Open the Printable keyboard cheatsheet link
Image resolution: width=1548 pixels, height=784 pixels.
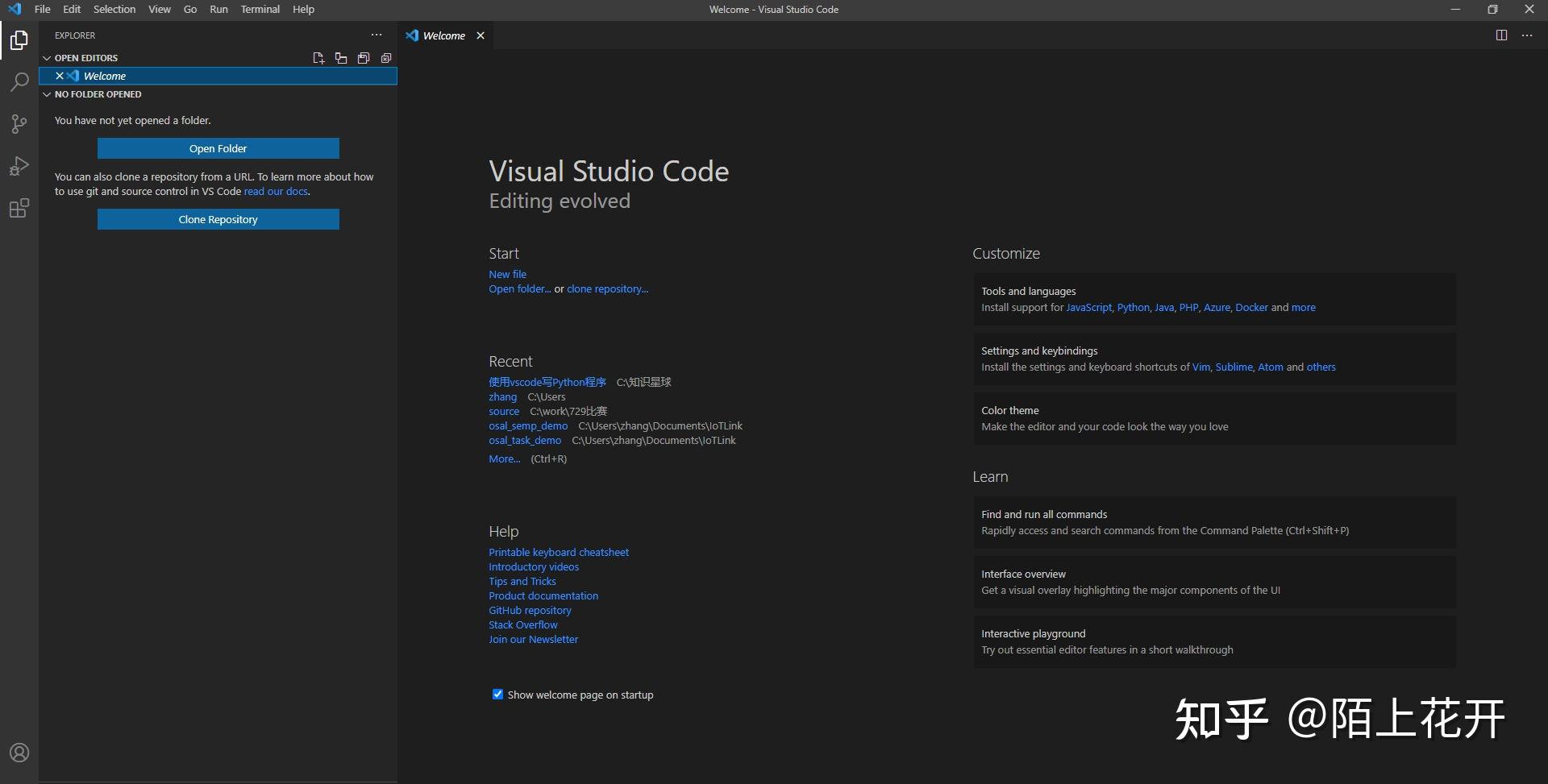coord(558,553)
